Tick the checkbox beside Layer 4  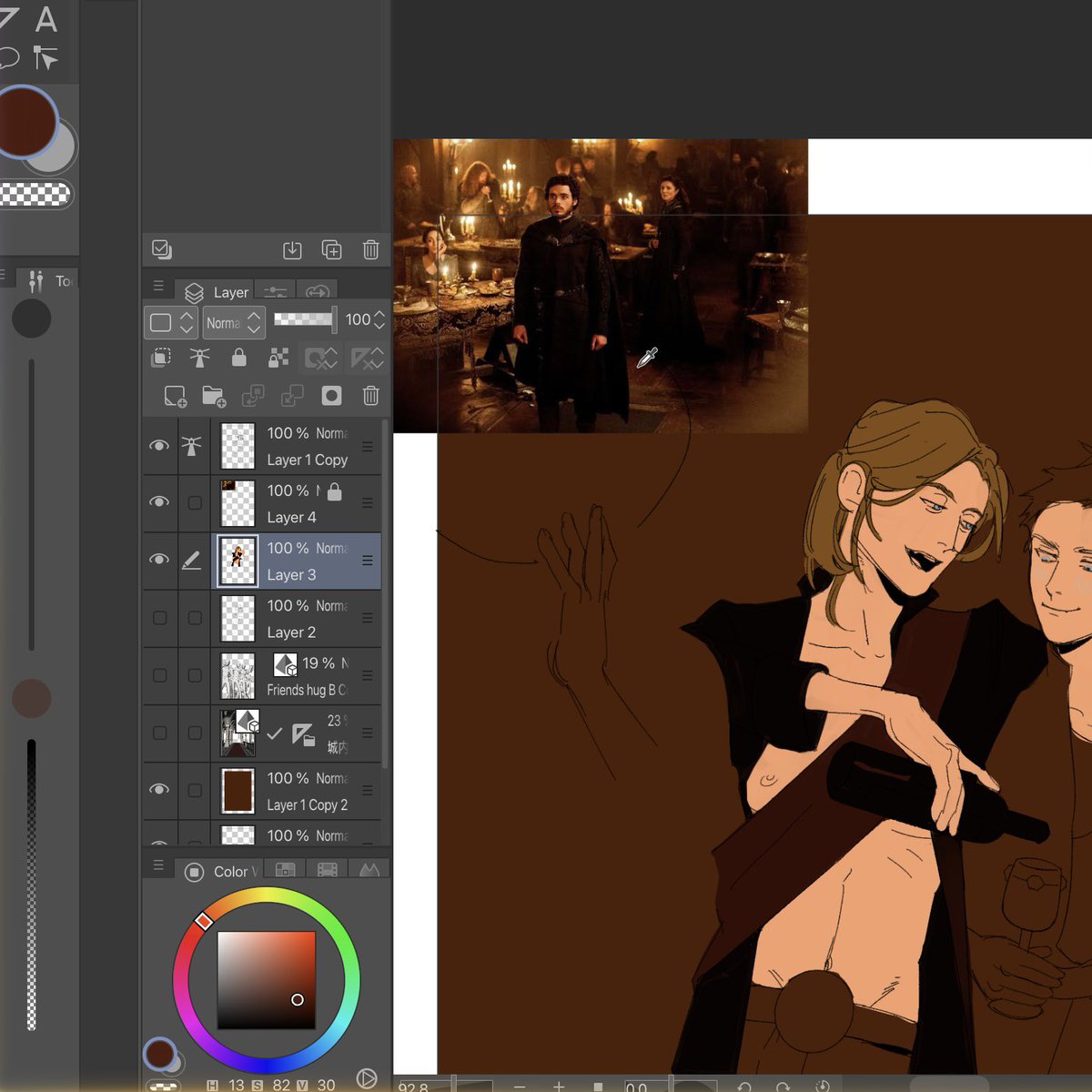coord(195,502)
